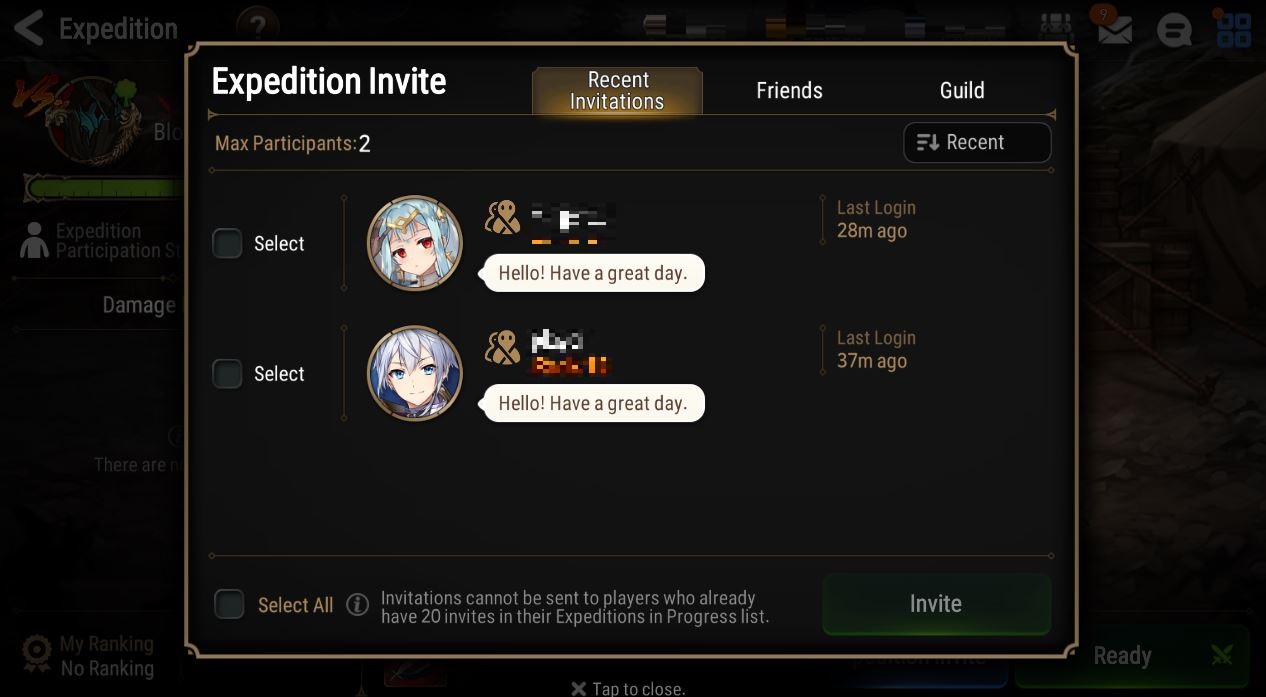
Task: Click the friends group icon in top bar
Action: (x=1056, y=27)
